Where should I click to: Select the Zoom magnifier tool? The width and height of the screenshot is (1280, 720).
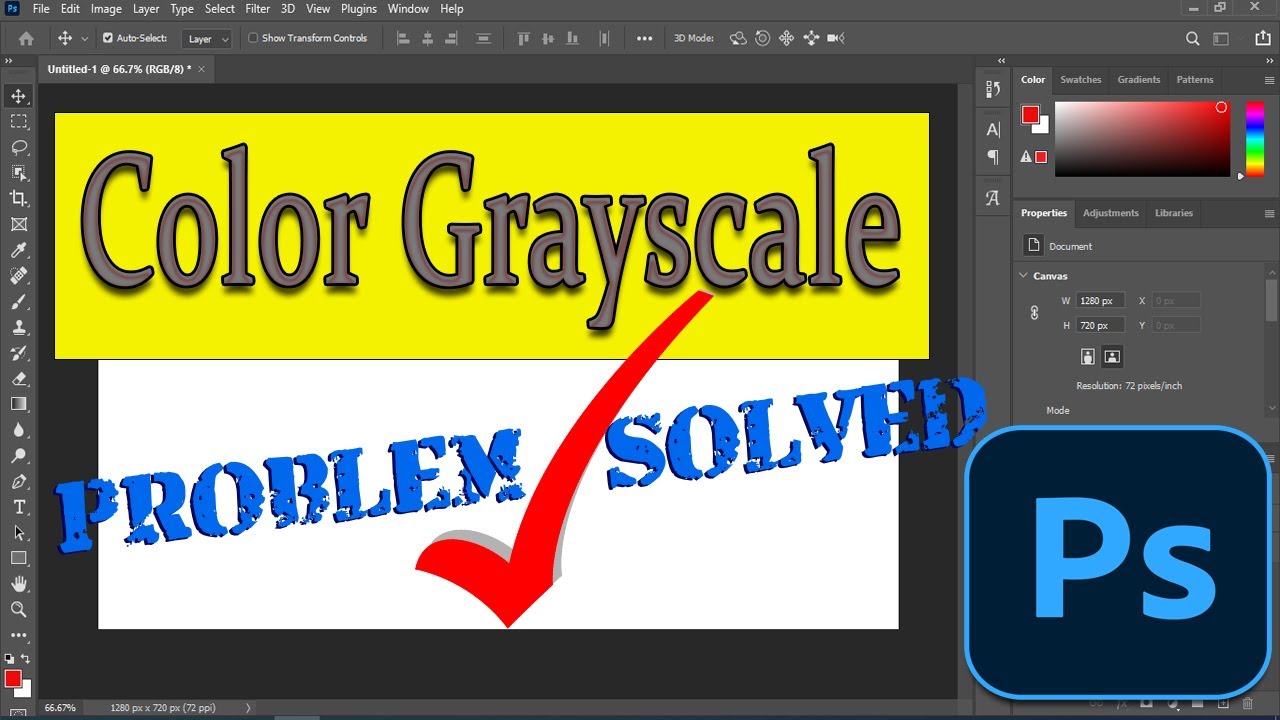19,609
